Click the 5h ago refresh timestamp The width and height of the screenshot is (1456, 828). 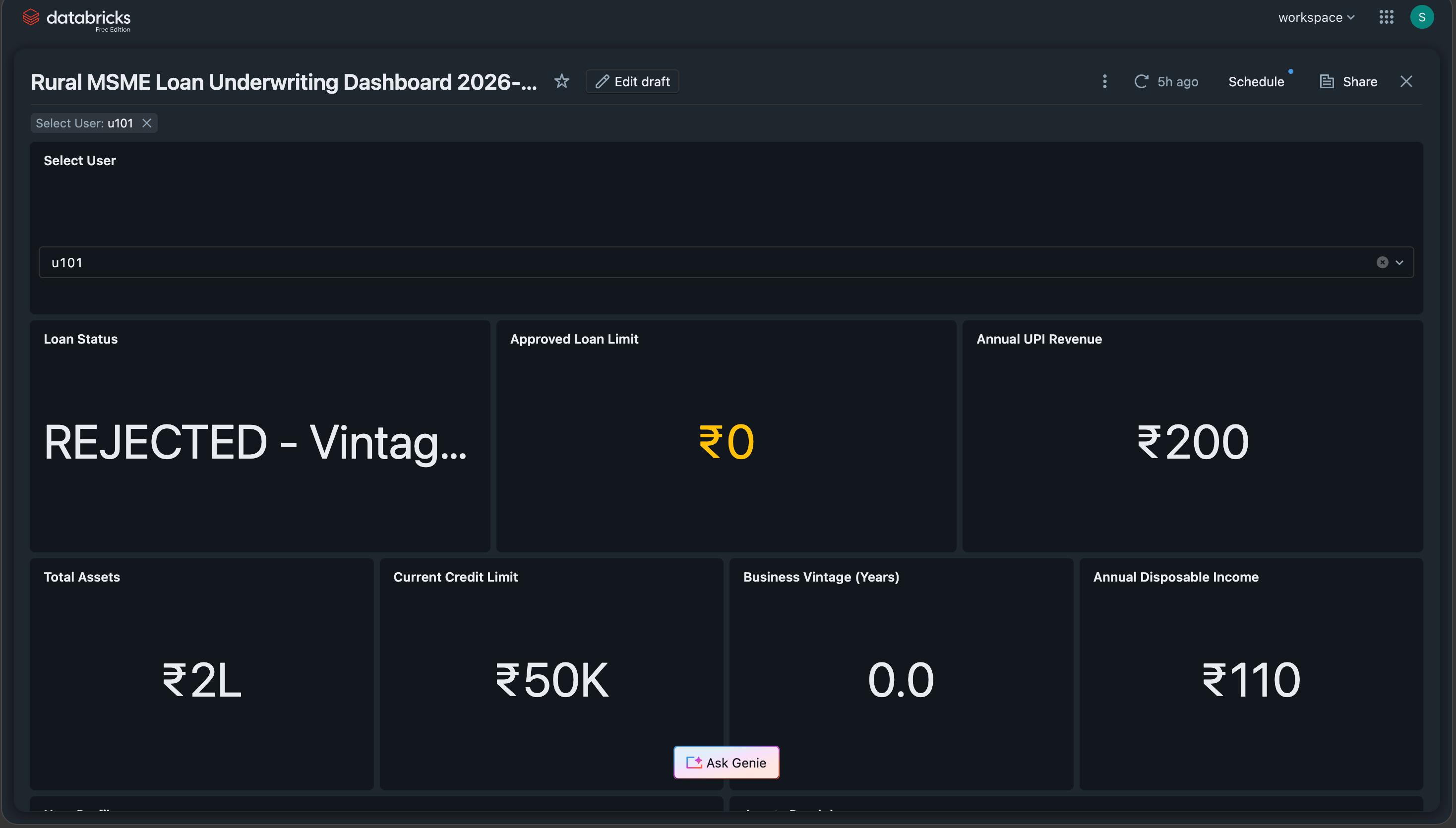[1177, 82]
